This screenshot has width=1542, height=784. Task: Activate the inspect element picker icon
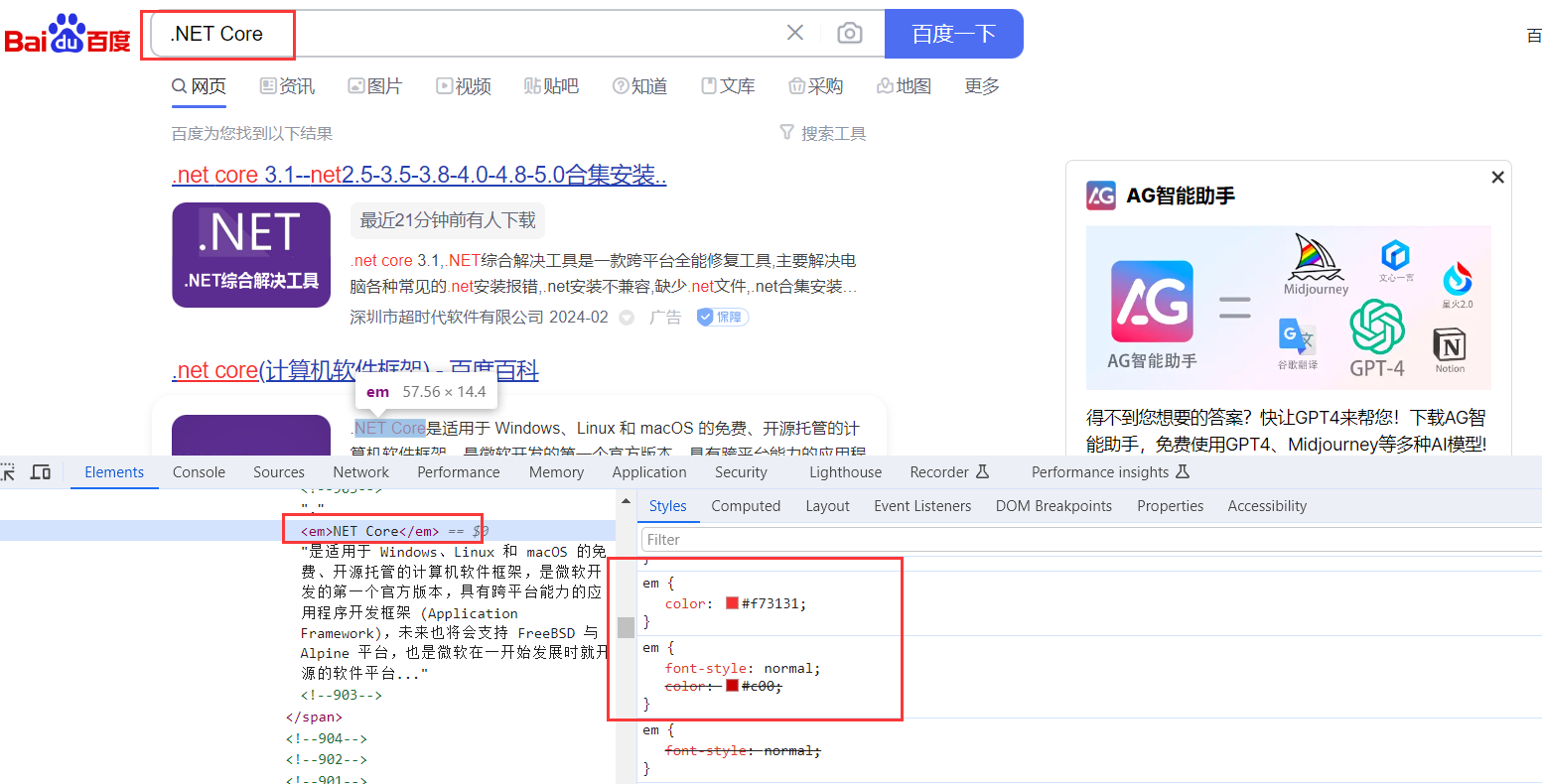point(8,471)
